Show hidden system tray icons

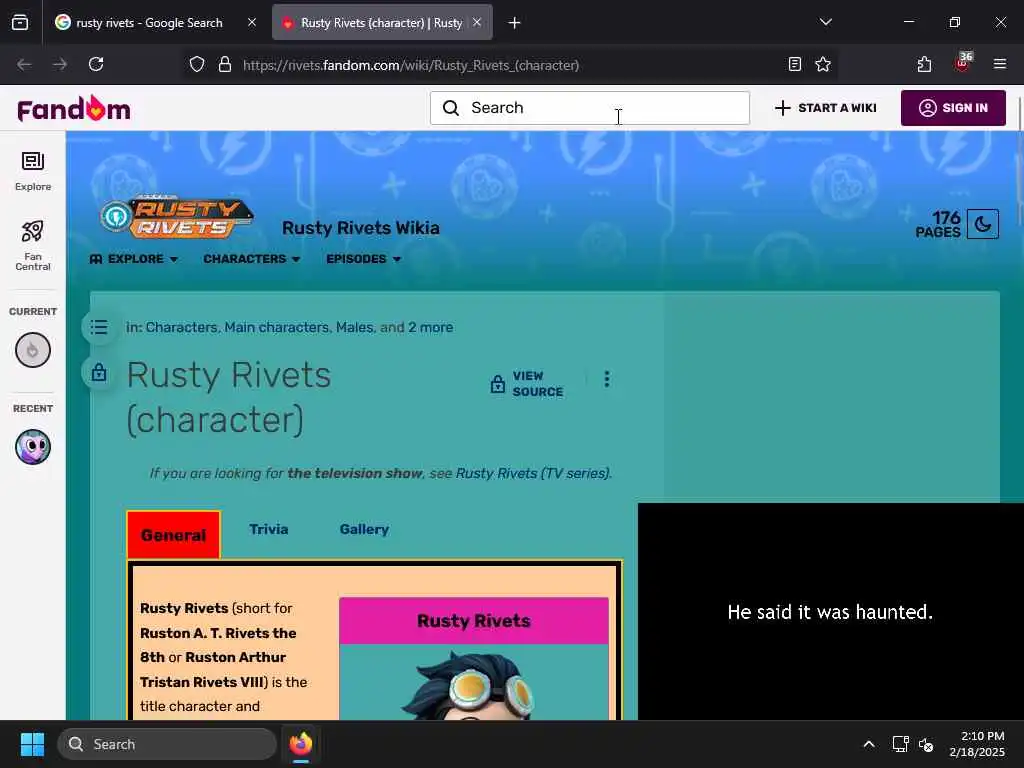(x=869, y=744)
